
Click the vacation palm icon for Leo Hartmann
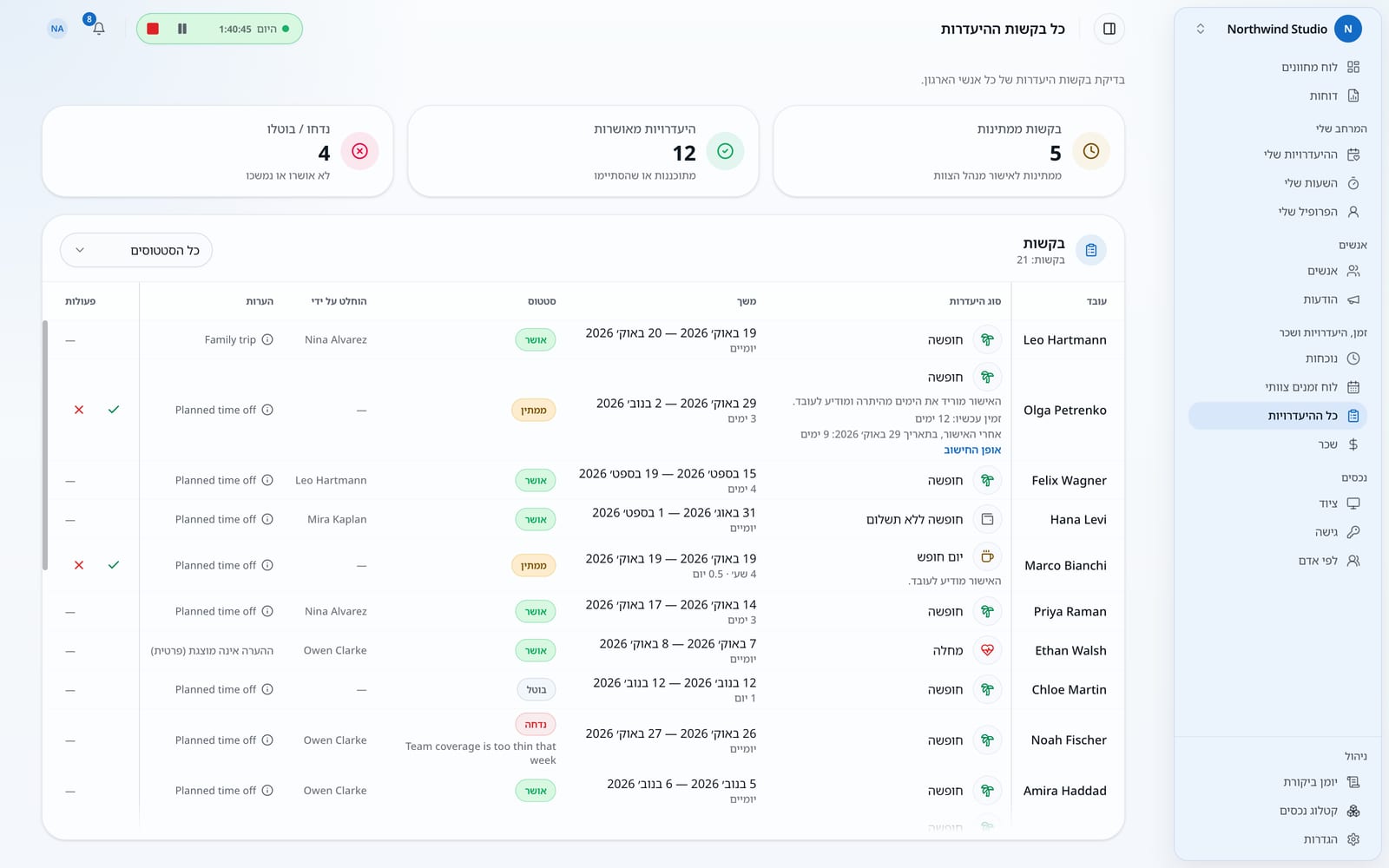click(987, 339)
